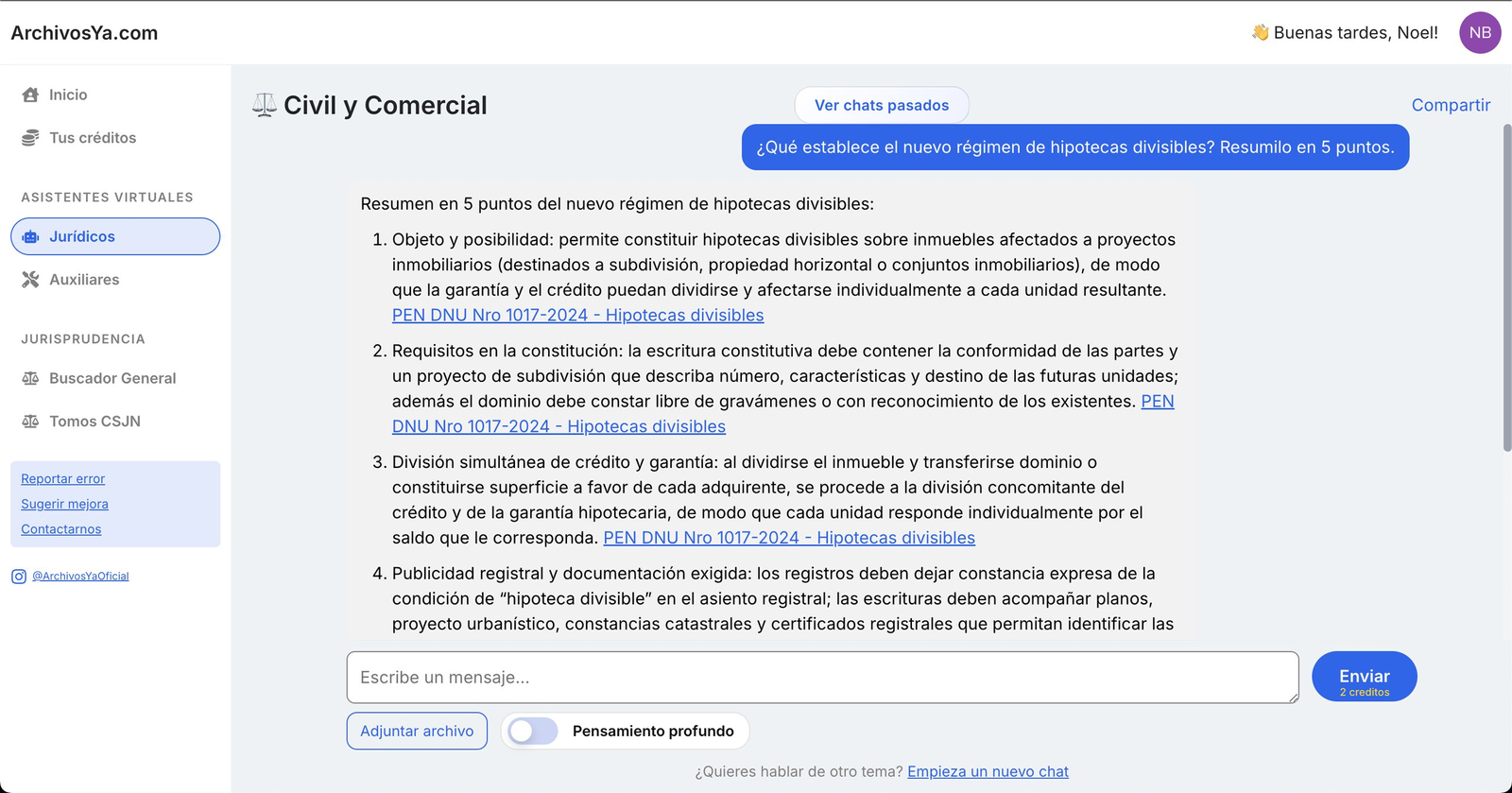Go to Buscador General
The height and width of the screenshot is (793, 1512).
[x=112, y=379]
